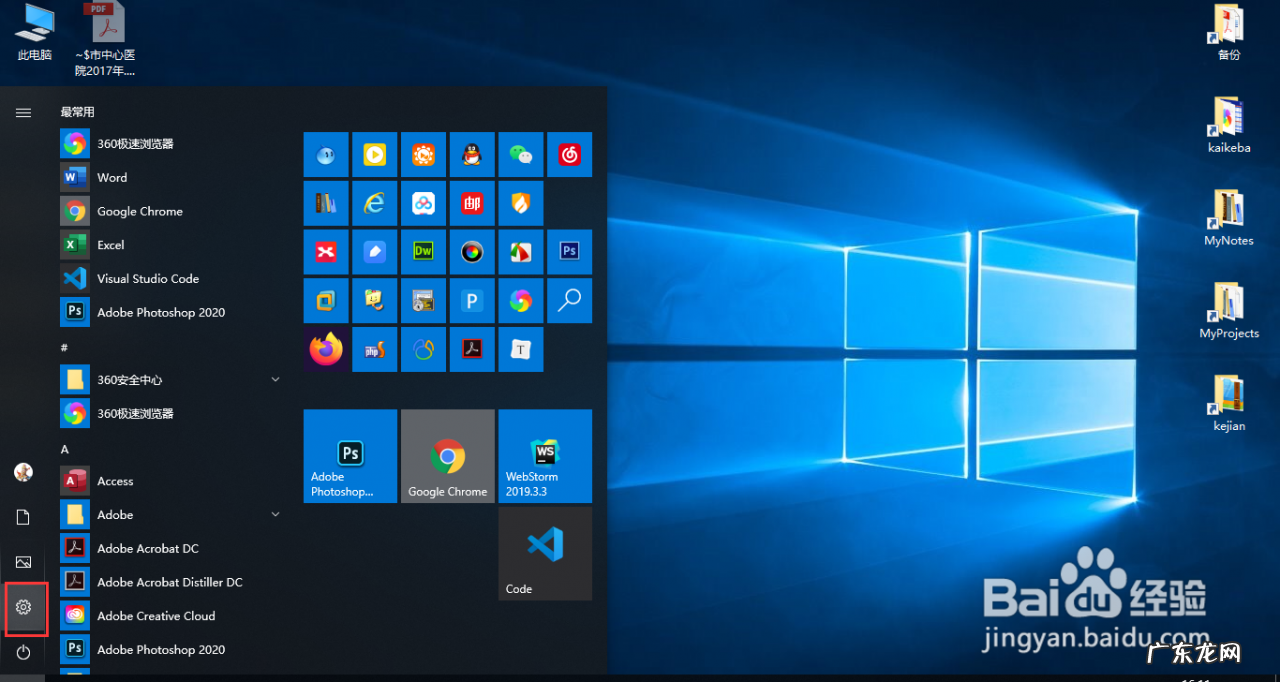Click the large Google Chrome tile
The height and width of the screenshot is (682, 1280).
tap(447, 456)
